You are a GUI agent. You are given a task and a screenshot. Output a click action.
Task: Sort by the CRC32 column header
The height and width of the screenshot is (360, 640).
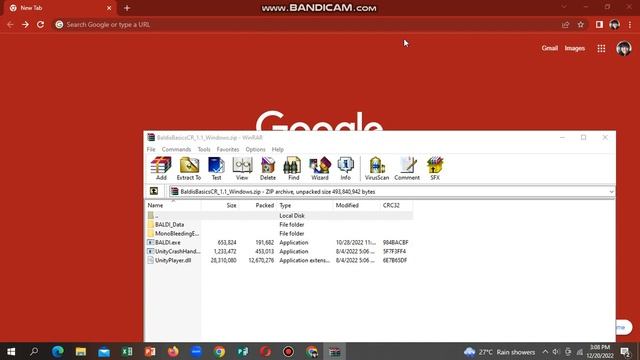tap(396, 205)
